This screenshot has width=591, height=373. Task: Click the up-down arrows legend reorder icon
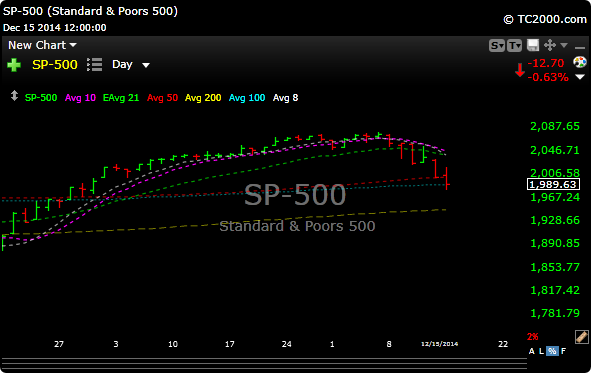tap(14, 96)
